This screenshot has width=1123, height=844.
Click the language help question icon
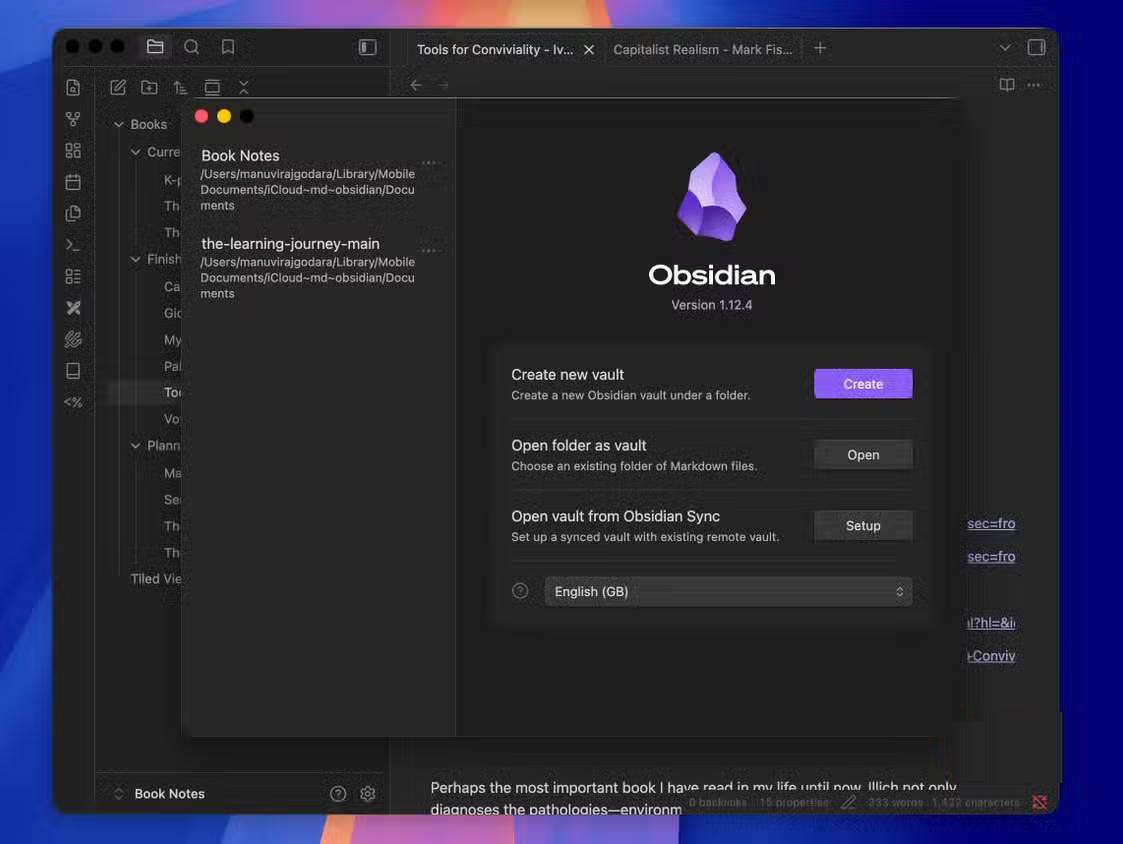tap(520, 591)
